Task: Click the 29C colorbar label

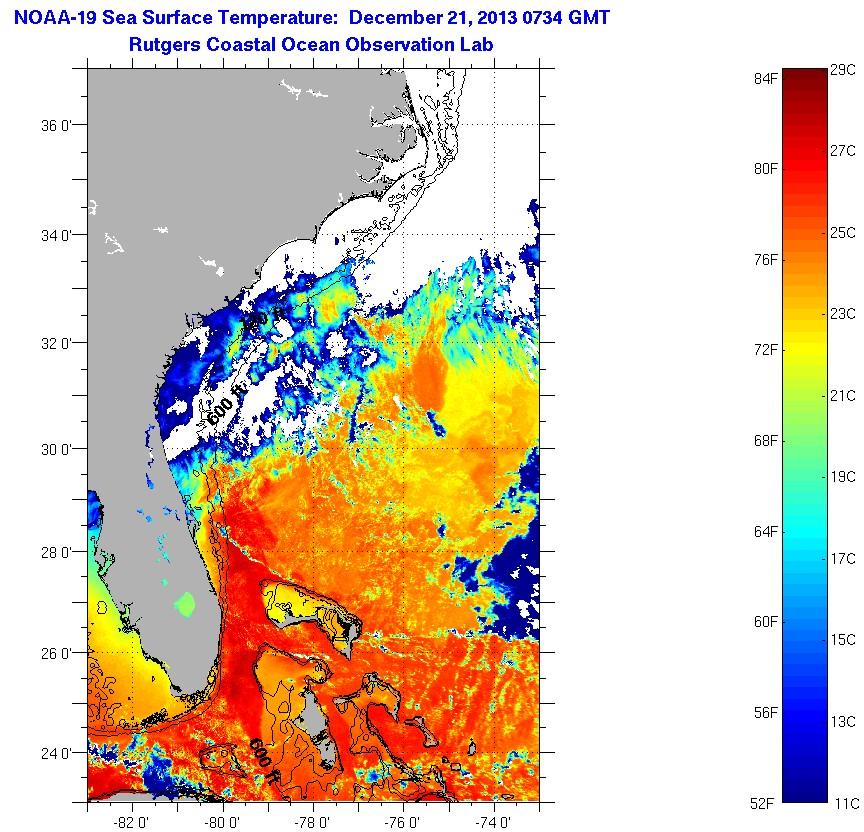Action: (843, 70)
